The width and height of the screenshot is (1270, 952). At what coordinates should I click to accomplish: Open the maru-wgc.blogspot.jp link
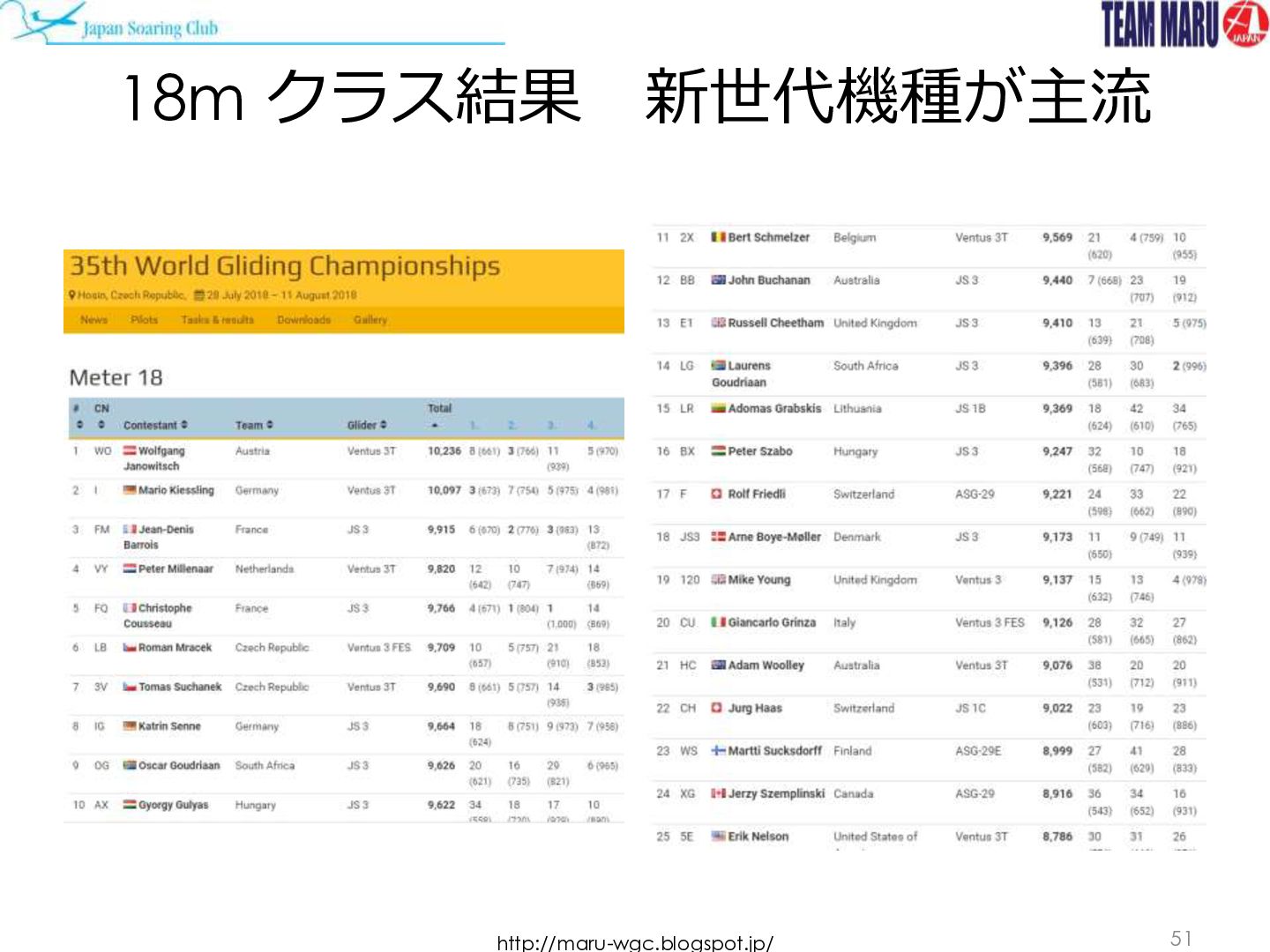[635, 942]
